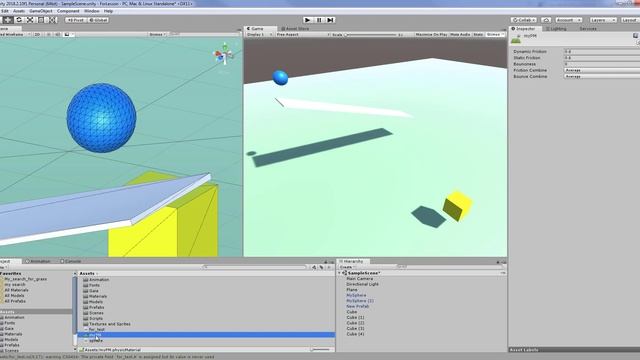This screenshot has height=360, width=640.
Task: Click the Fonts folder icon in Assets list
Action: [x=85, y=285]
